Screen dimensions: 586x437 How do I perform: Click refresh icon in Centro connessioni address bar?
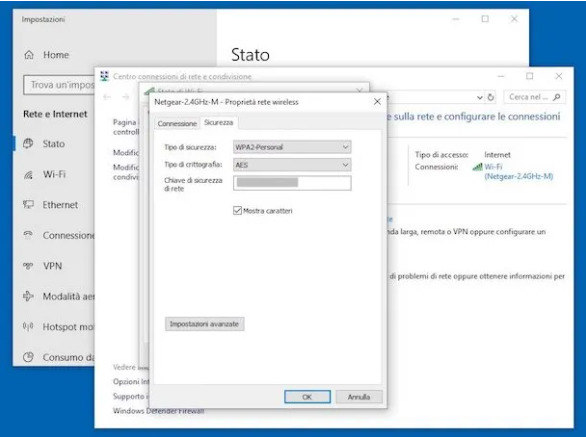[x=490, y=97]
